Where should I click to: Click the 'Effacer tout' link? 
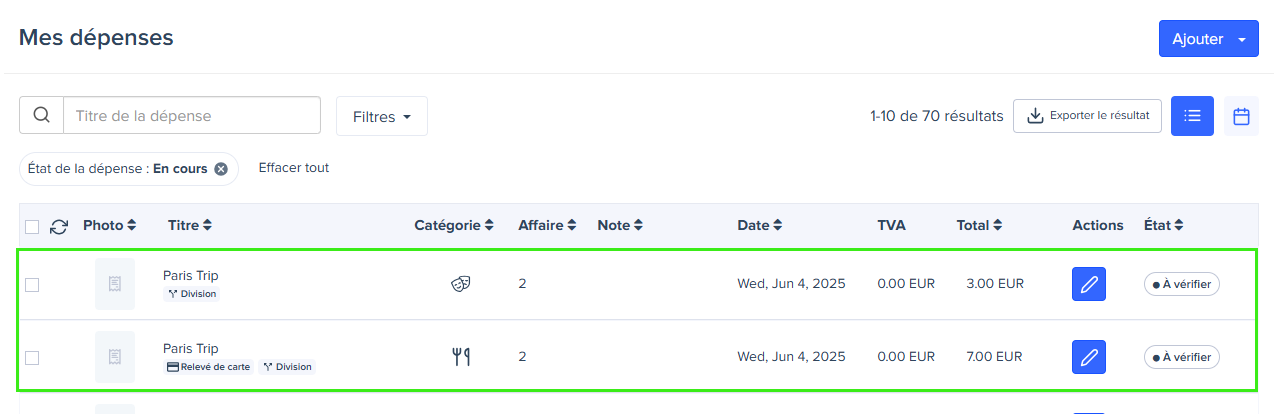pos(294,168)
